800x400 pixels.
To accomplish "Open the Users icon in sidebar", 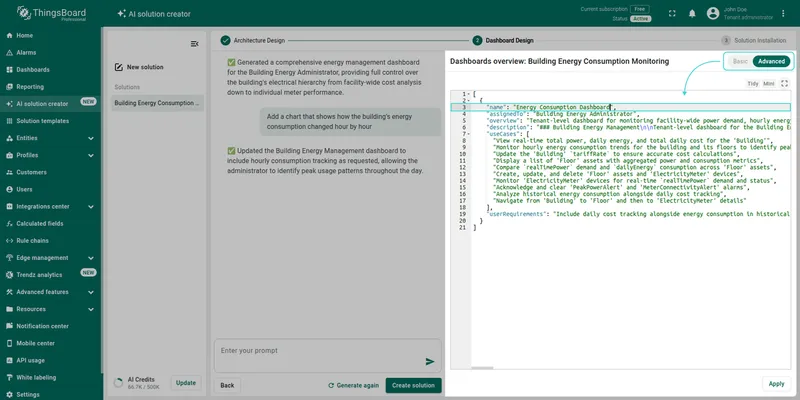I will 9,189.
